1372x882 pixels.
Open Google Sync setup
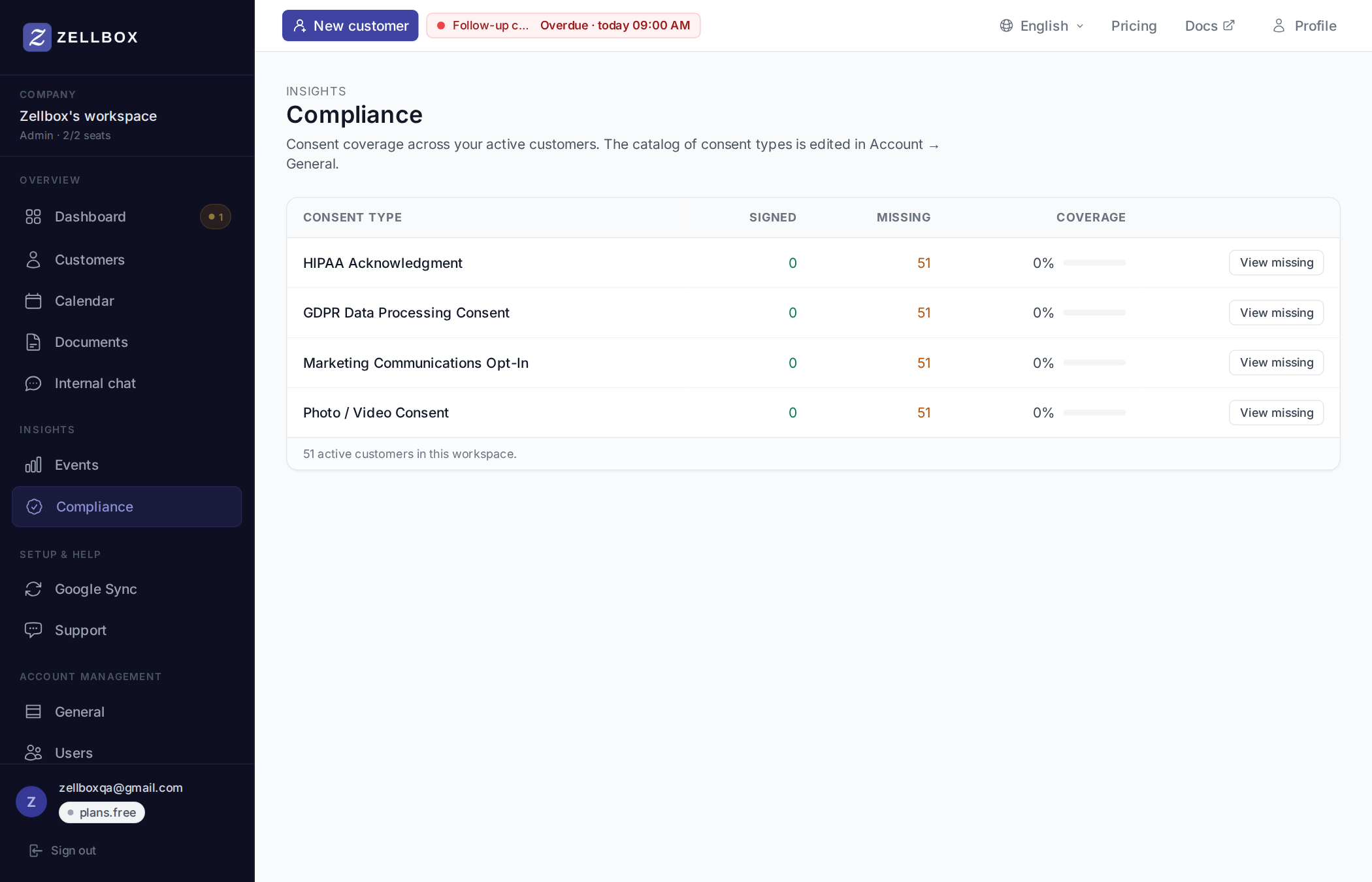pyautogui.click(x=127, y=589)
